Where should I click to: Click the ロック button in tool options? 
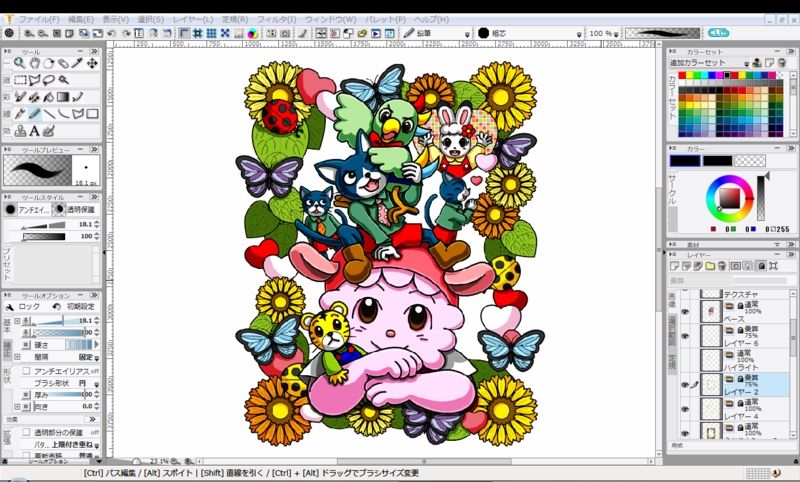pyautogui.click(x=23, y=307)
